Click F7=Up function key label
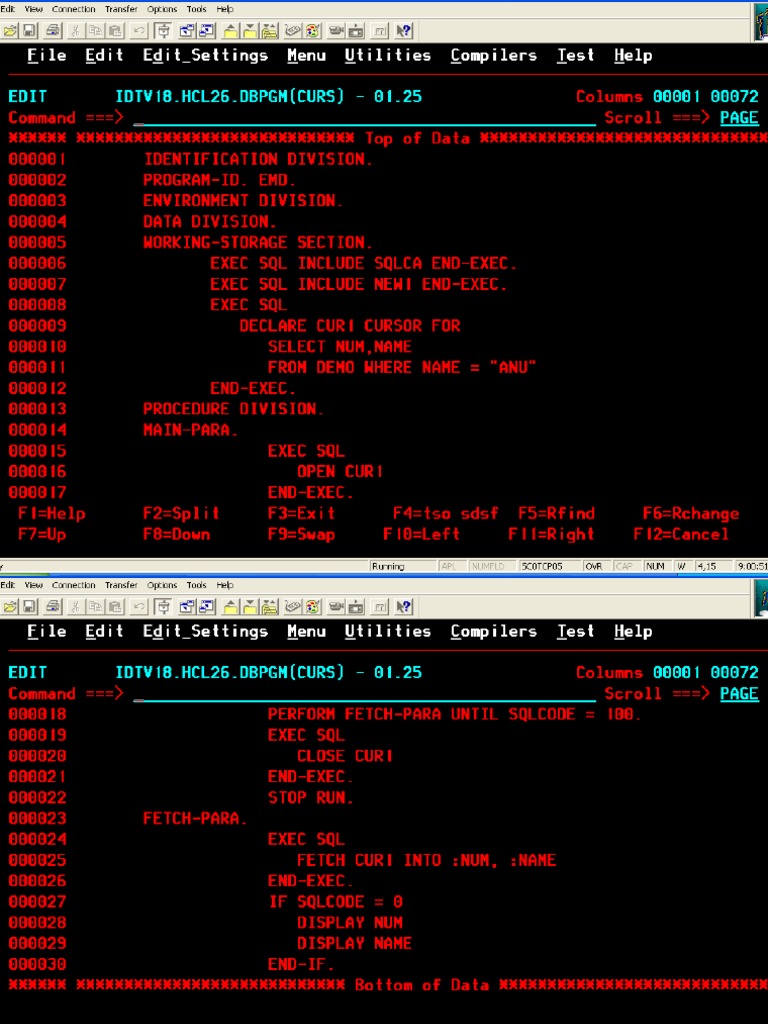The height and width of the screenshot is (1024, 768). (42, 534)
